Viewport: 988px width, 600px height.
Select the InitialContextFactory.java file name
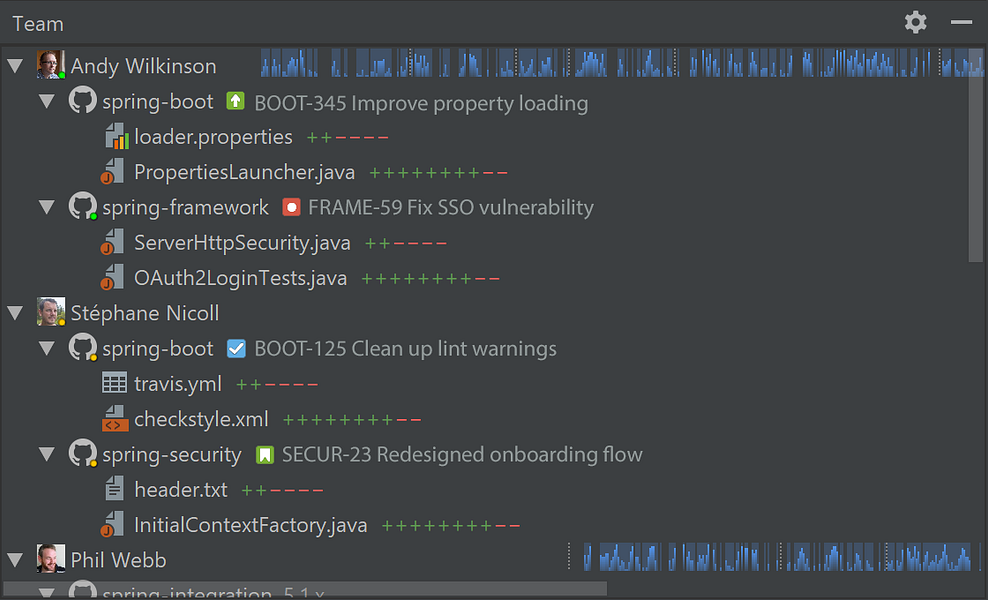pos(250,525)
